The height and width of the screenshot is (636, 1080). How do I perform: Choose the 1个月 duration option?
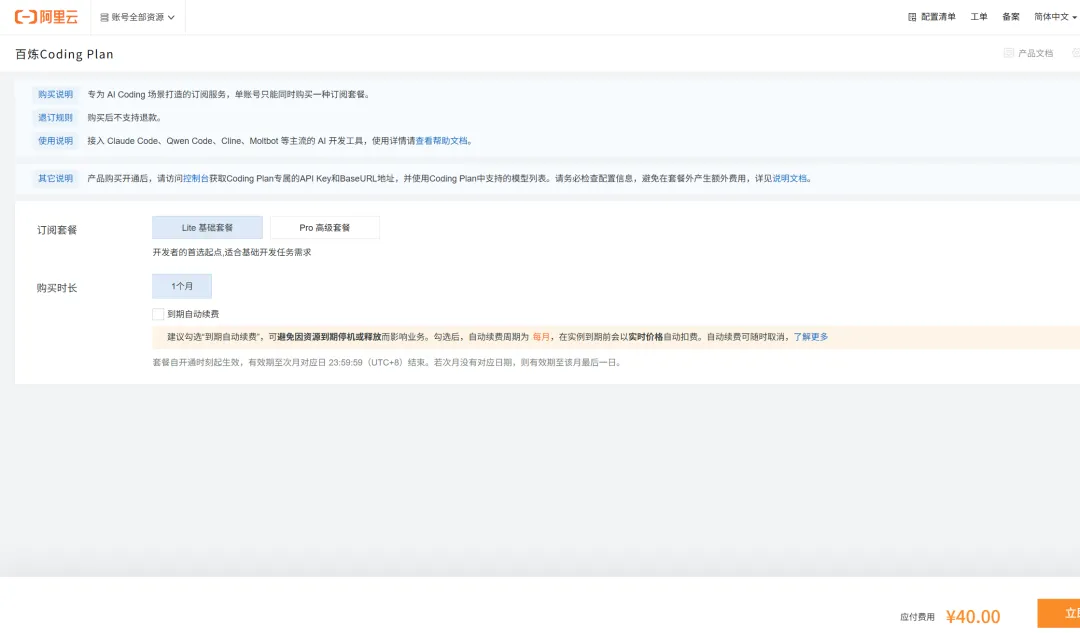pyautogui.click(x=182, y=286)
